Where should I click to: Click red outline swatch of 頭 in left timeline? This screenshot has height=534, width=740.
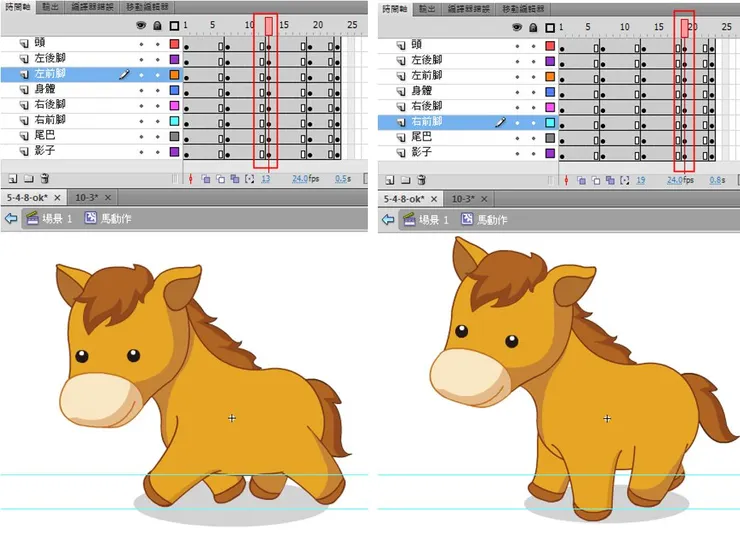pos(175,44)
